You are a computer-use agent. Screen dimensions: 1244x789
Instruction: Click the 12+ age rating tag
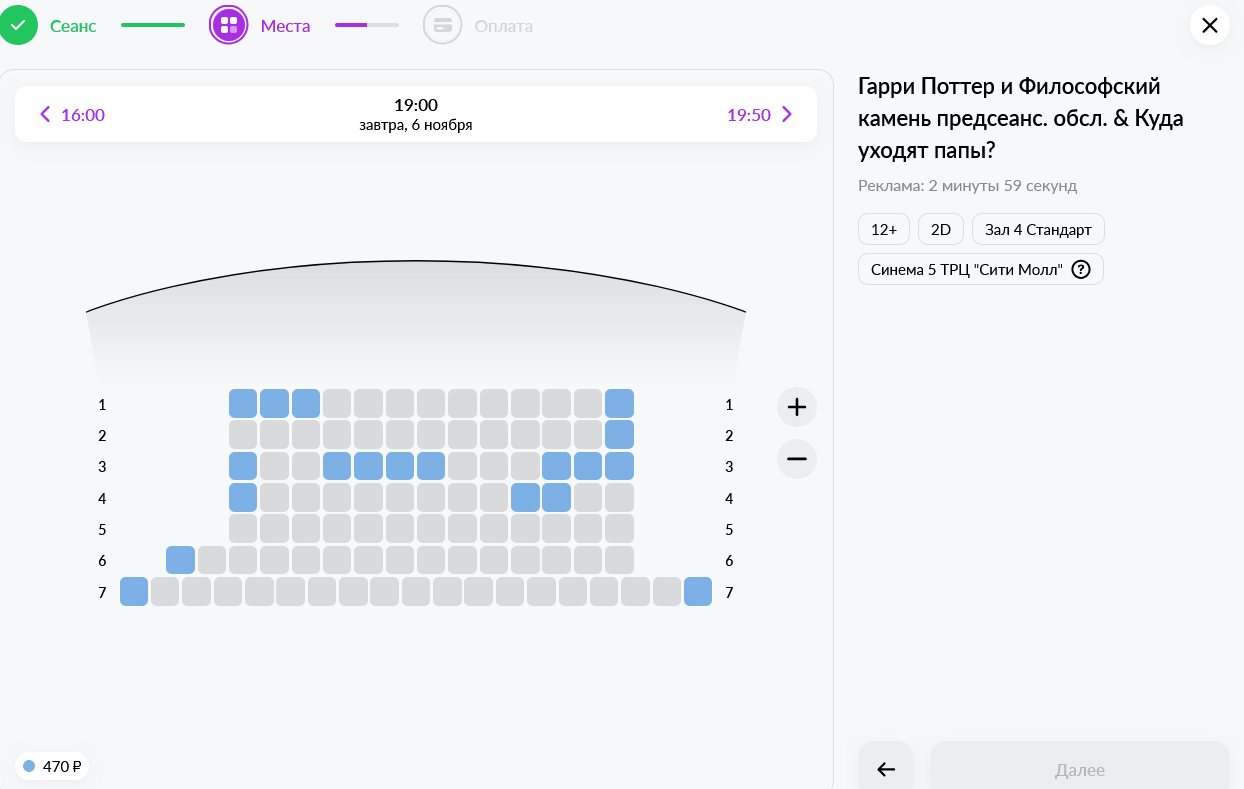pyautogui.click(x=884, y=229)
